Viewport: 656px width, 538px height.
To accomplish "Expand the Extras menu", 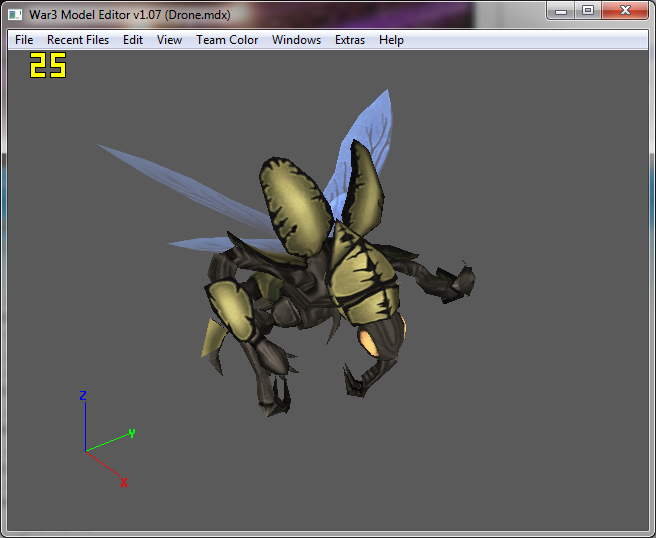I will 350,40.
